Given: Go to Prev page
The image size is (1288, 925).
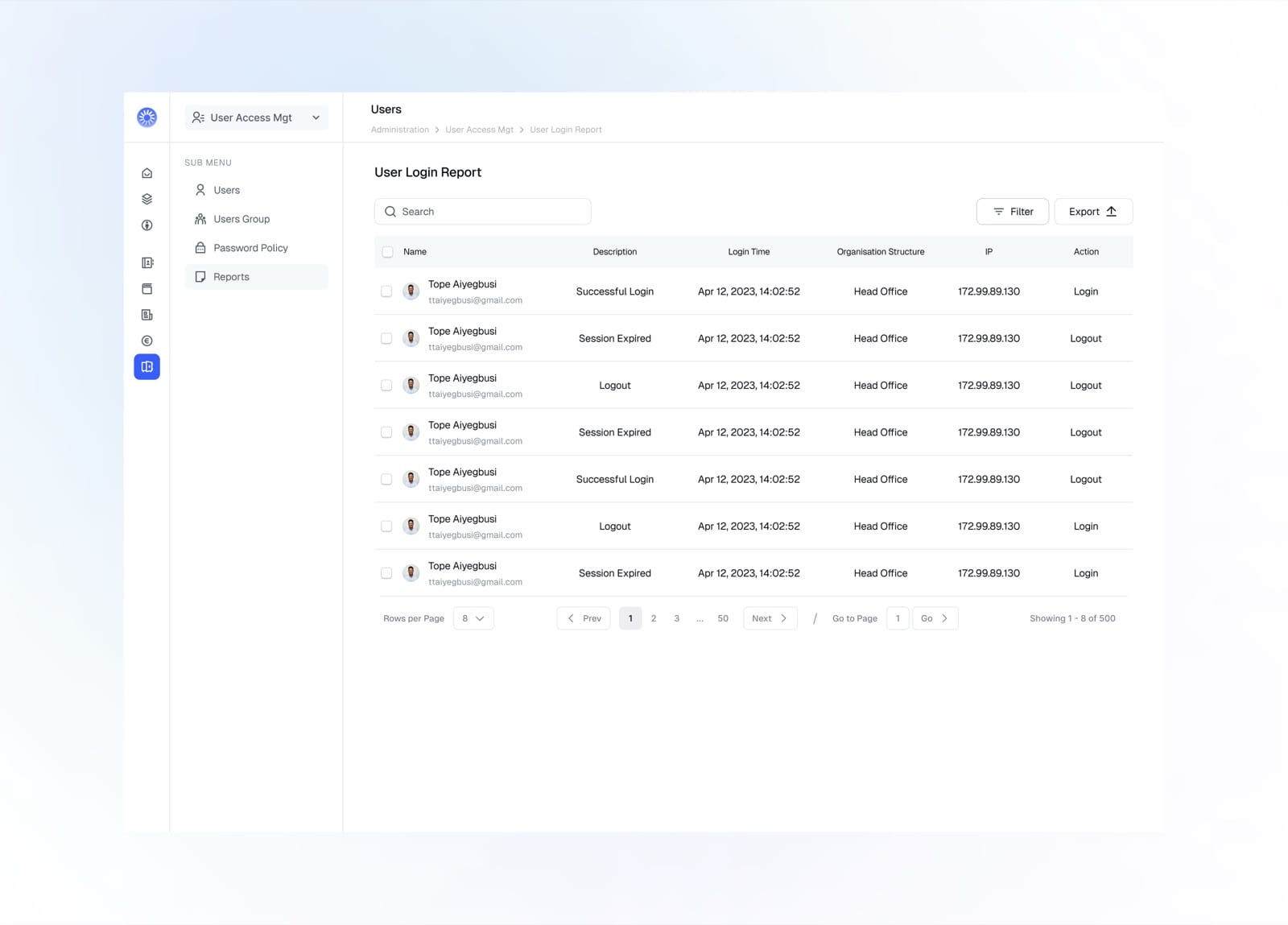Looking at the screenshot, I should coord(584,618).
